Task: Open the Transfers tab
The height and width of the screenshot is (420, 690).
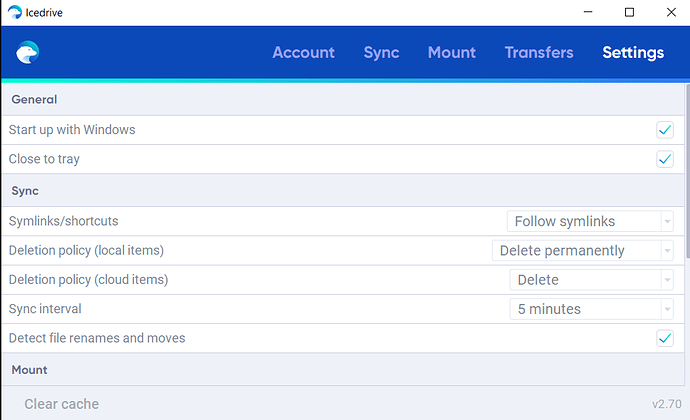Action: [x=539, y=52]
